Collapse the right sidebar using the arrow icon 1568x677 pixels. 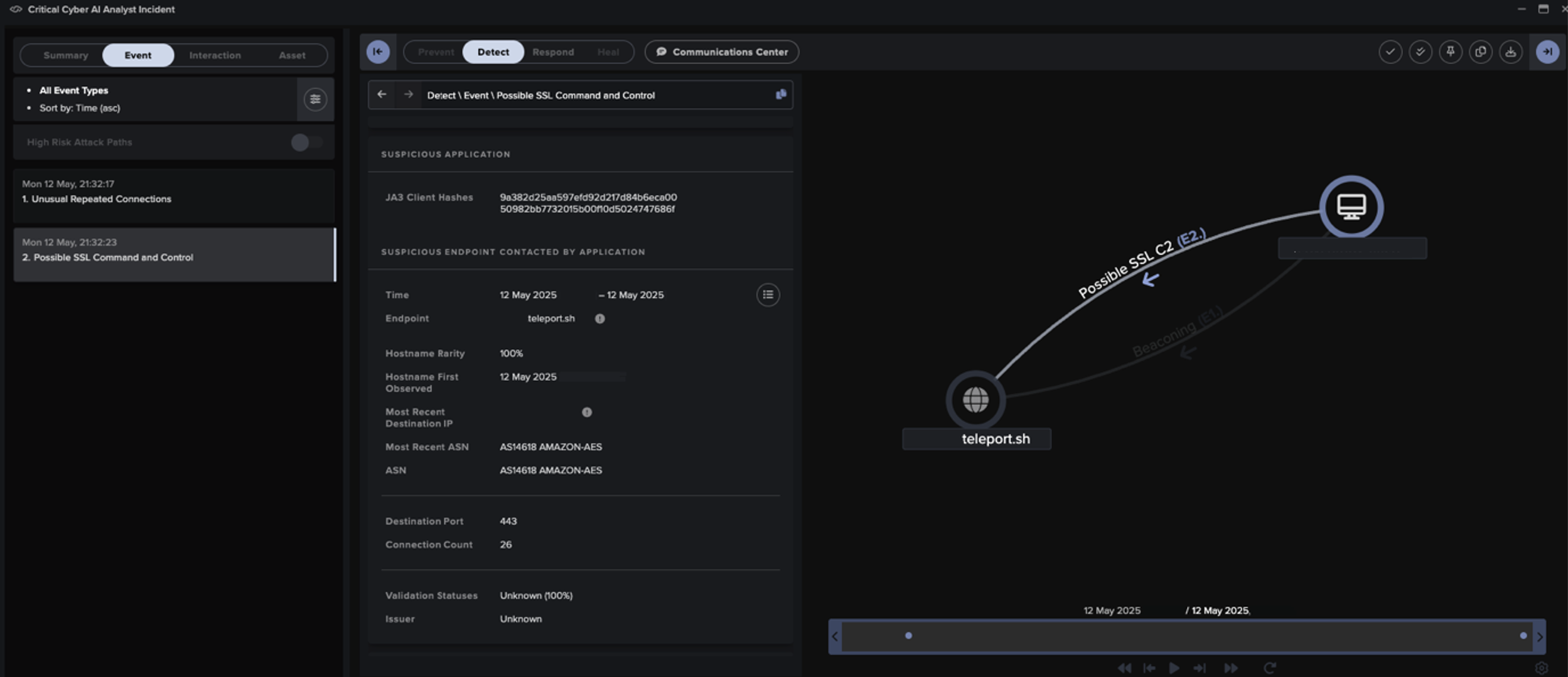pos(1548,51)
